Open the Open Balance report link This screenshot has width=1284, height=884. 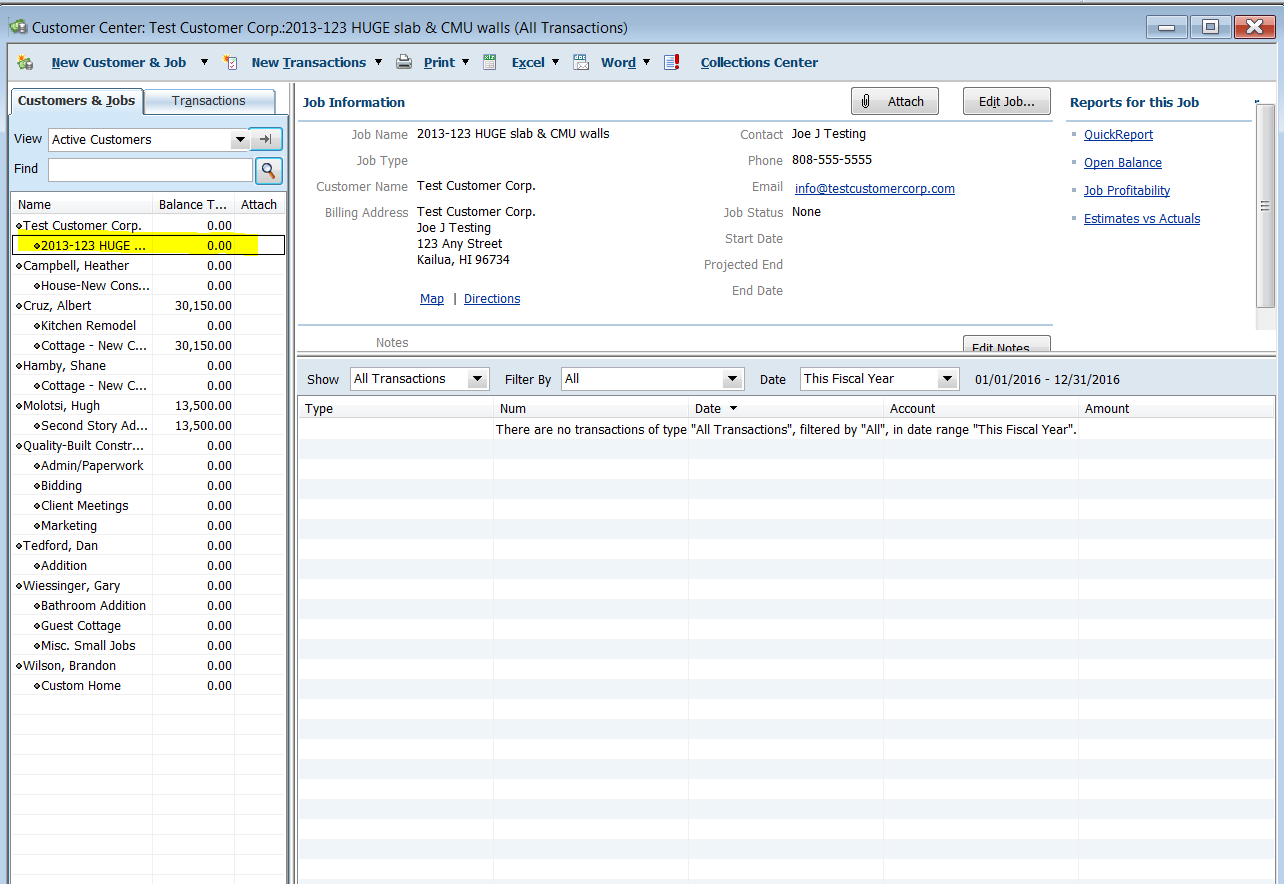coord(1122,163)
